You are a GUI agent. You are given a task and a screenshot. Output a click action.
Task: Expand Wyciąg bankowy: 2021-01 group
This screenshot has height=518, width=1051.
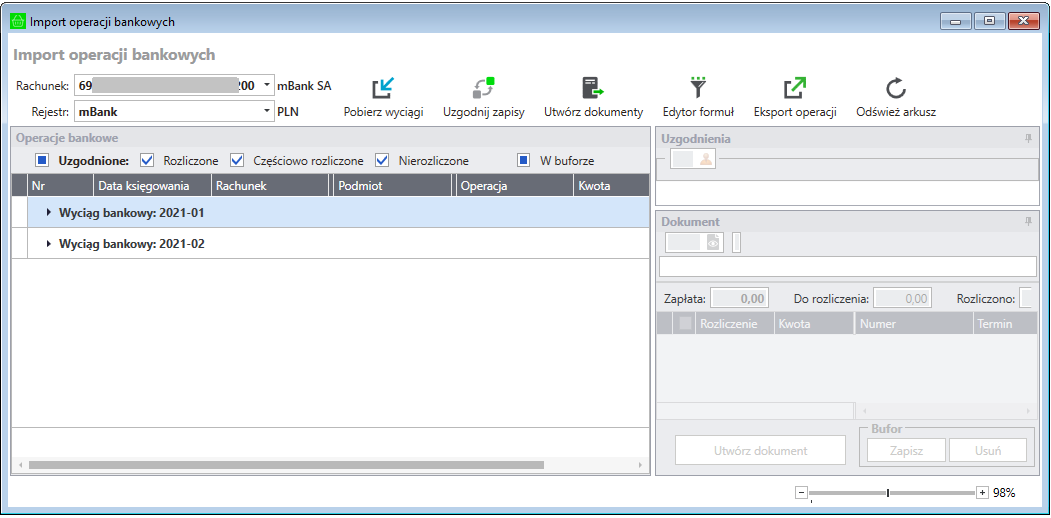point(49,213)
